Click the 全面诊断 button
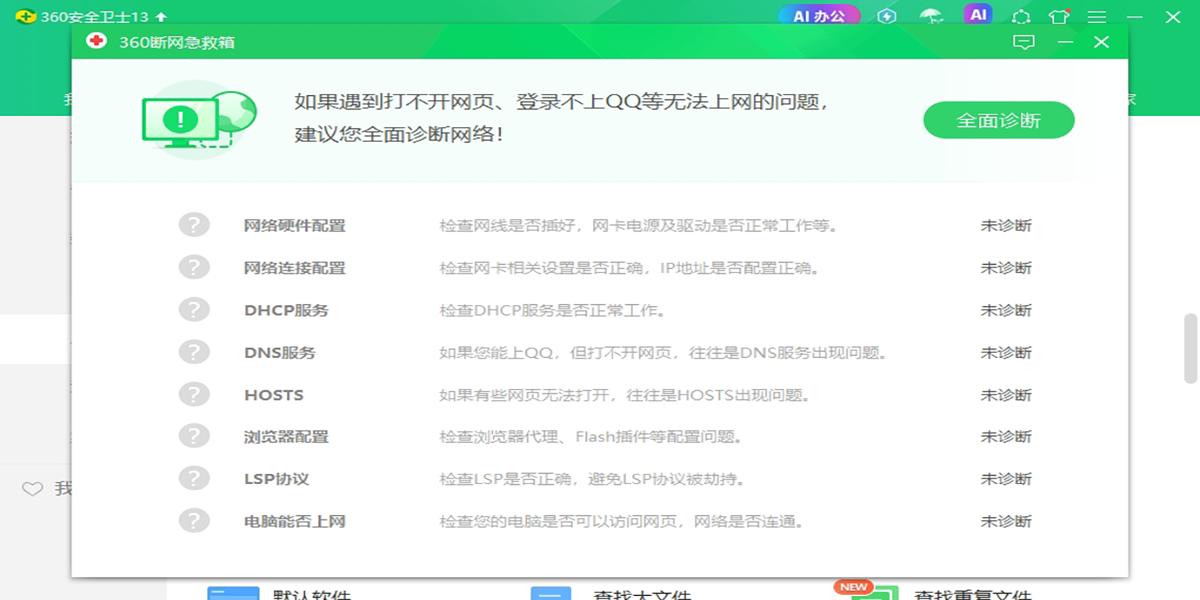The image size is (1200, 600). [x=999, y=119]
